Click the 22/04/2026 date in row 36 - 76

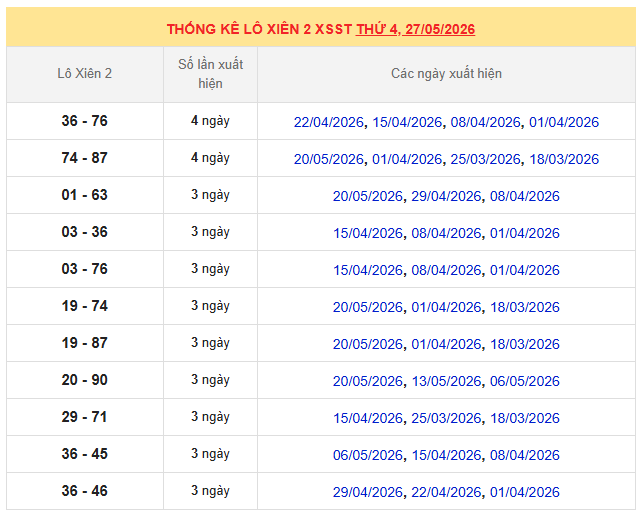click(329, 122)
